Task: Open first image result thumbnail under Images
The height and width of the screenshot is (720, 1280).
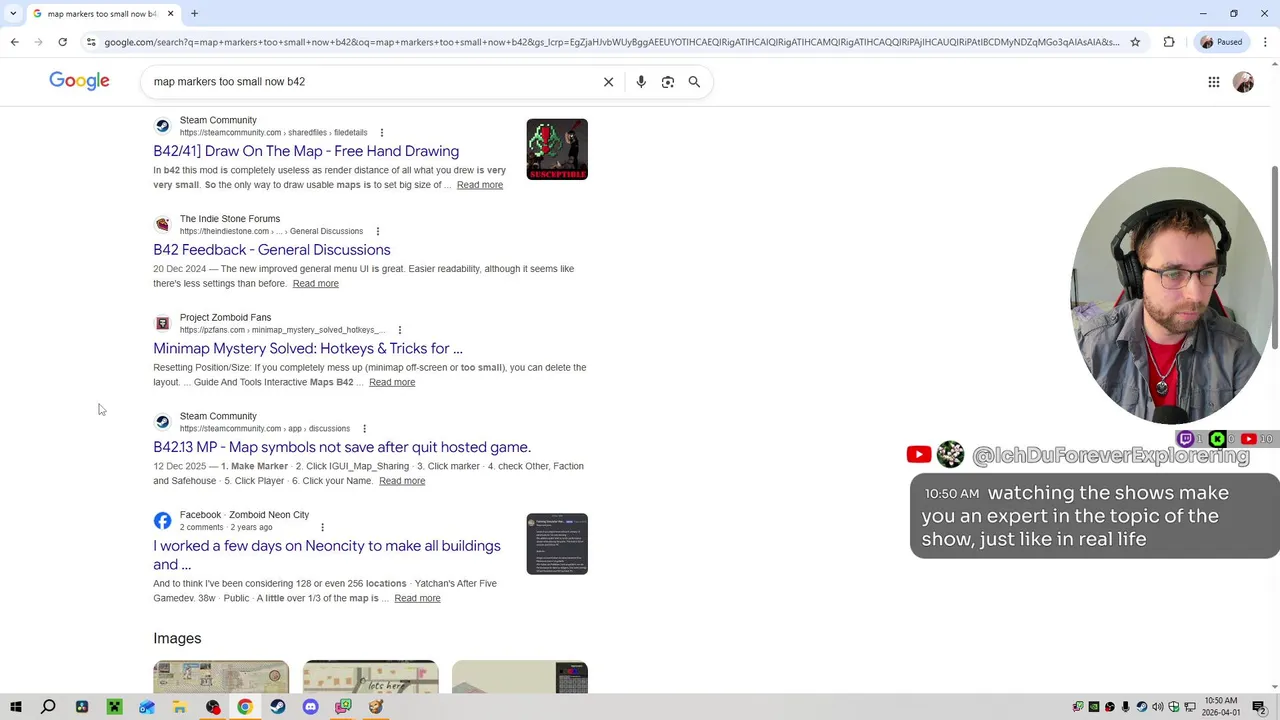Action: 221,677
